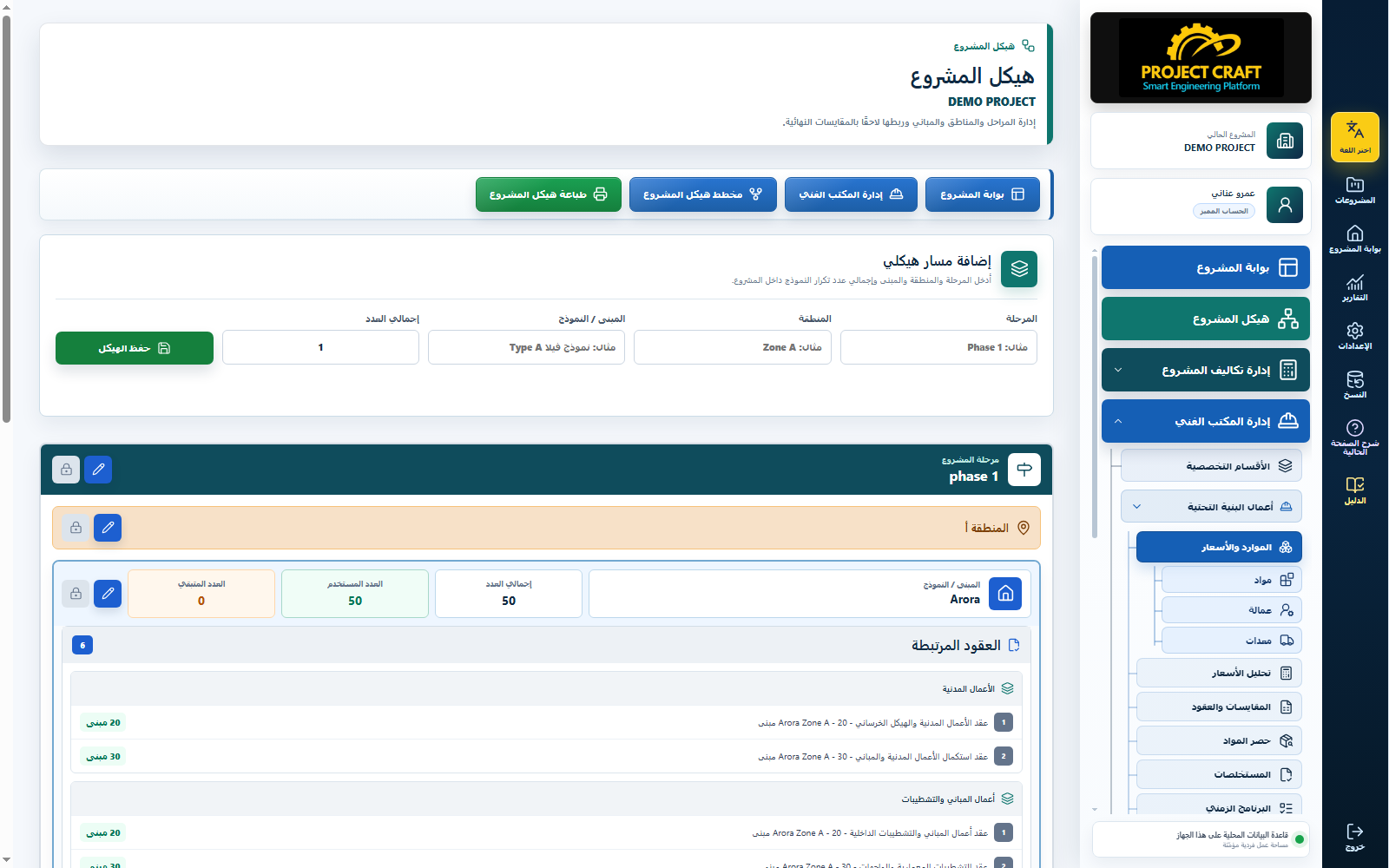Image resolution: width=1389 pixels, height=868 pixels.
Task: Click the العدد المتبقي 0 counter card
Action: coord(201,594)
